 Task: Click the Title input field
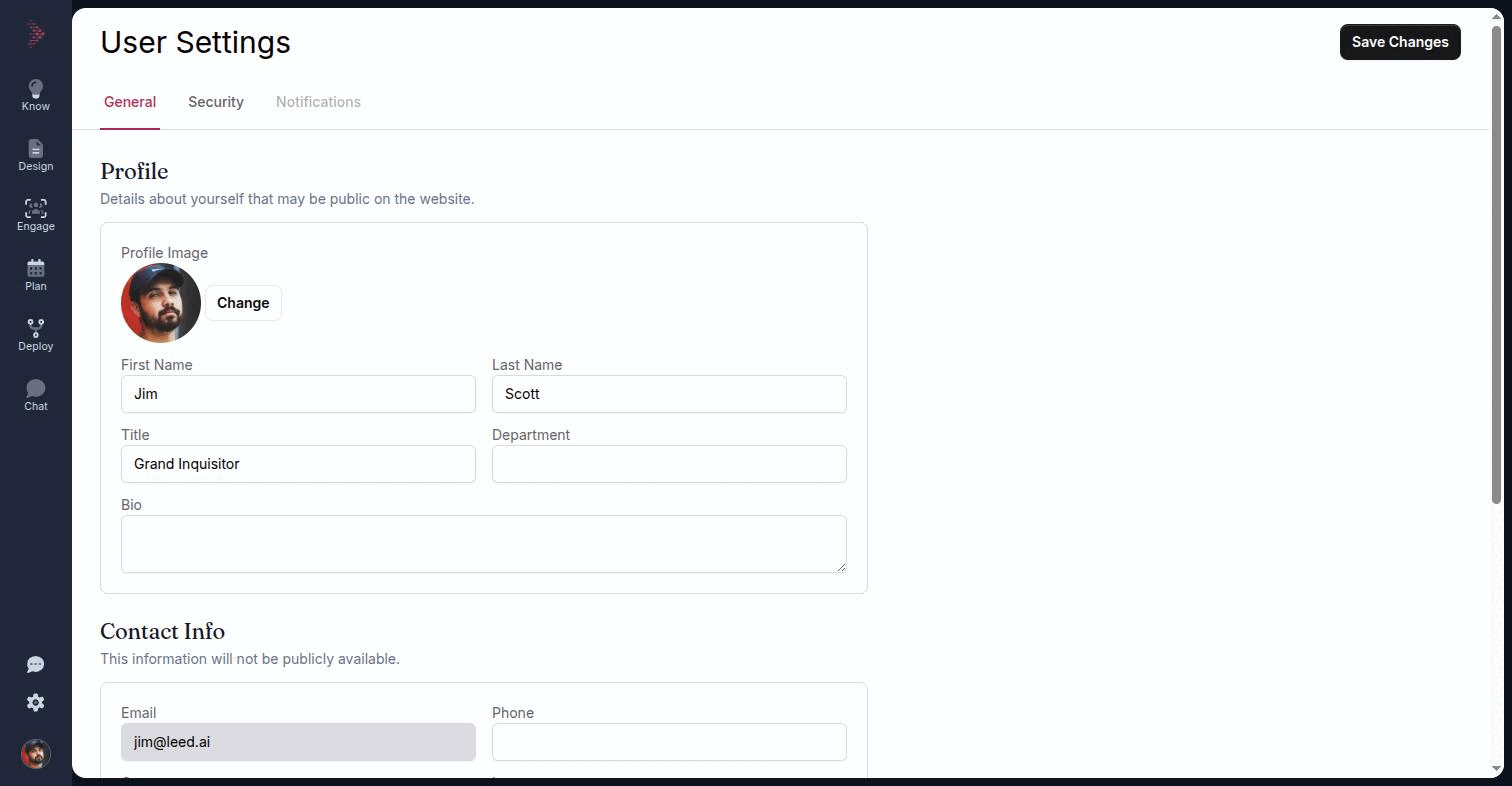298,464
